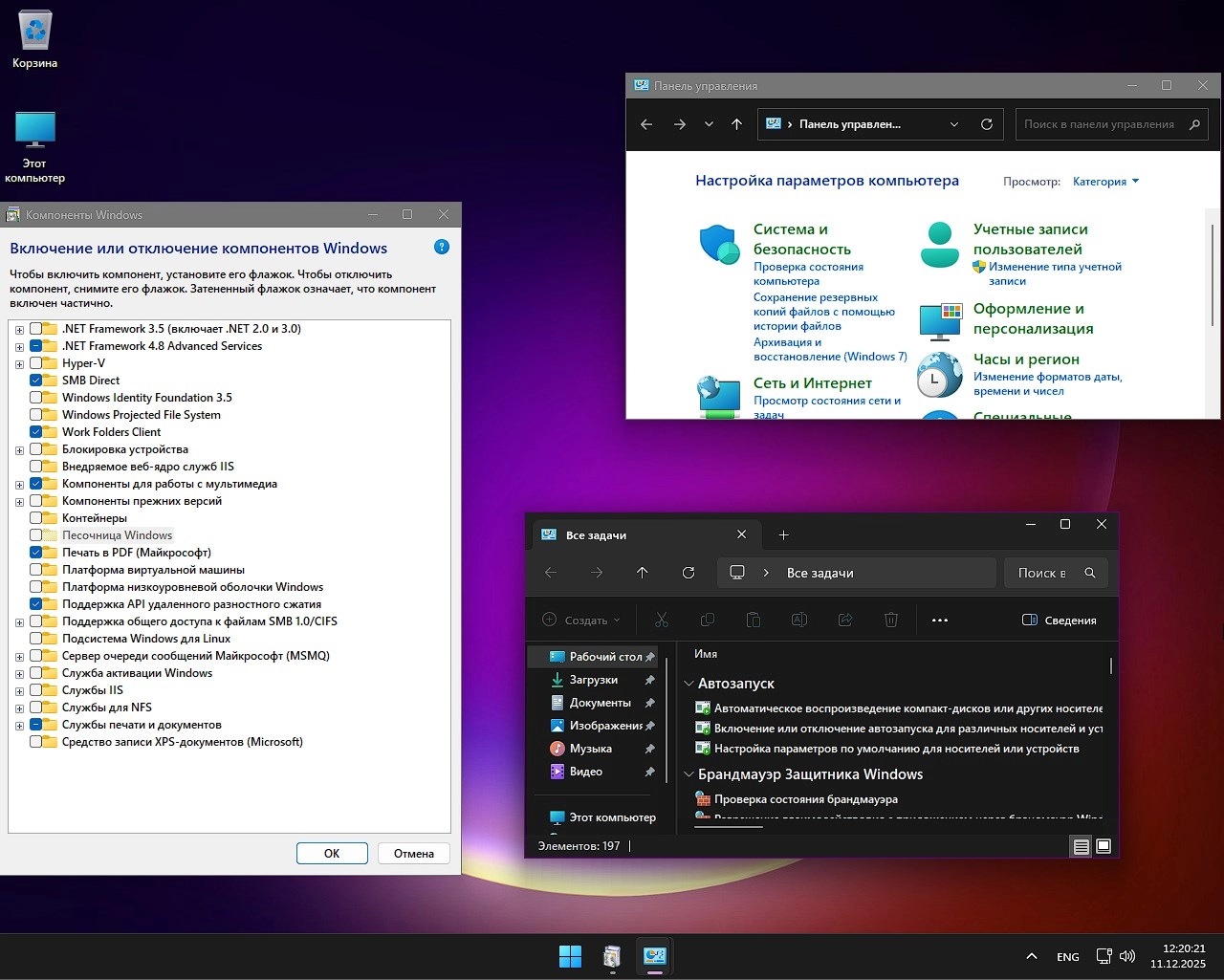
Task: Open the three-dots more options menu
Action: click(x=940, y=621)
